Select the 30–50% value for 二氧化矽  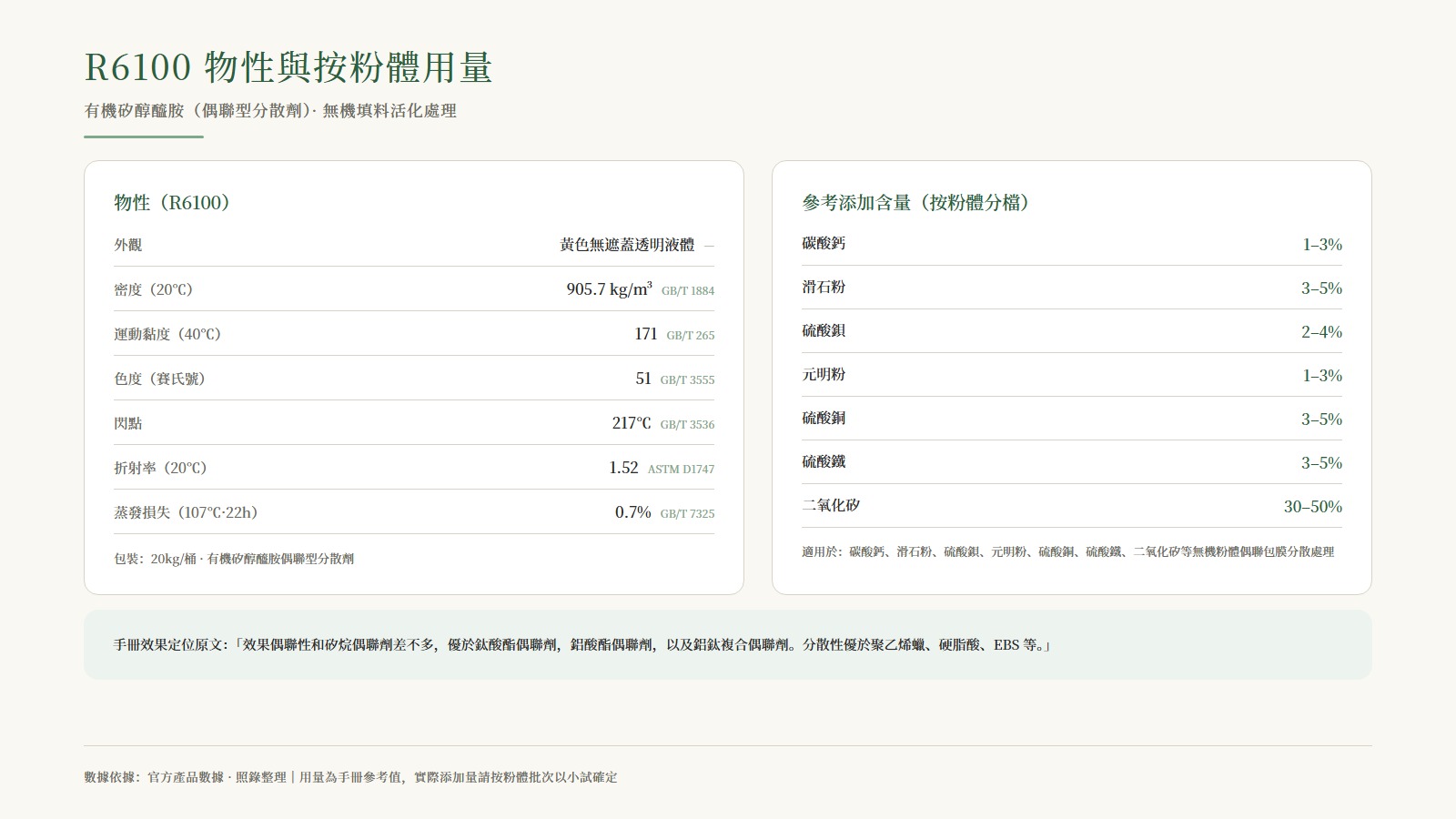(x=1313, y=506)
